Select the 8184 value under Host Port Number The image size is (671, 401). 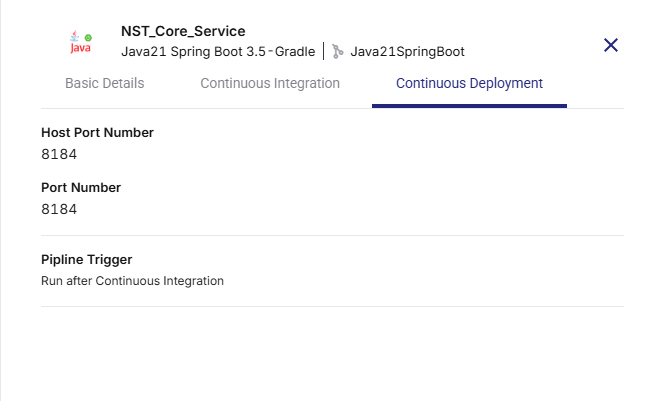59,154
